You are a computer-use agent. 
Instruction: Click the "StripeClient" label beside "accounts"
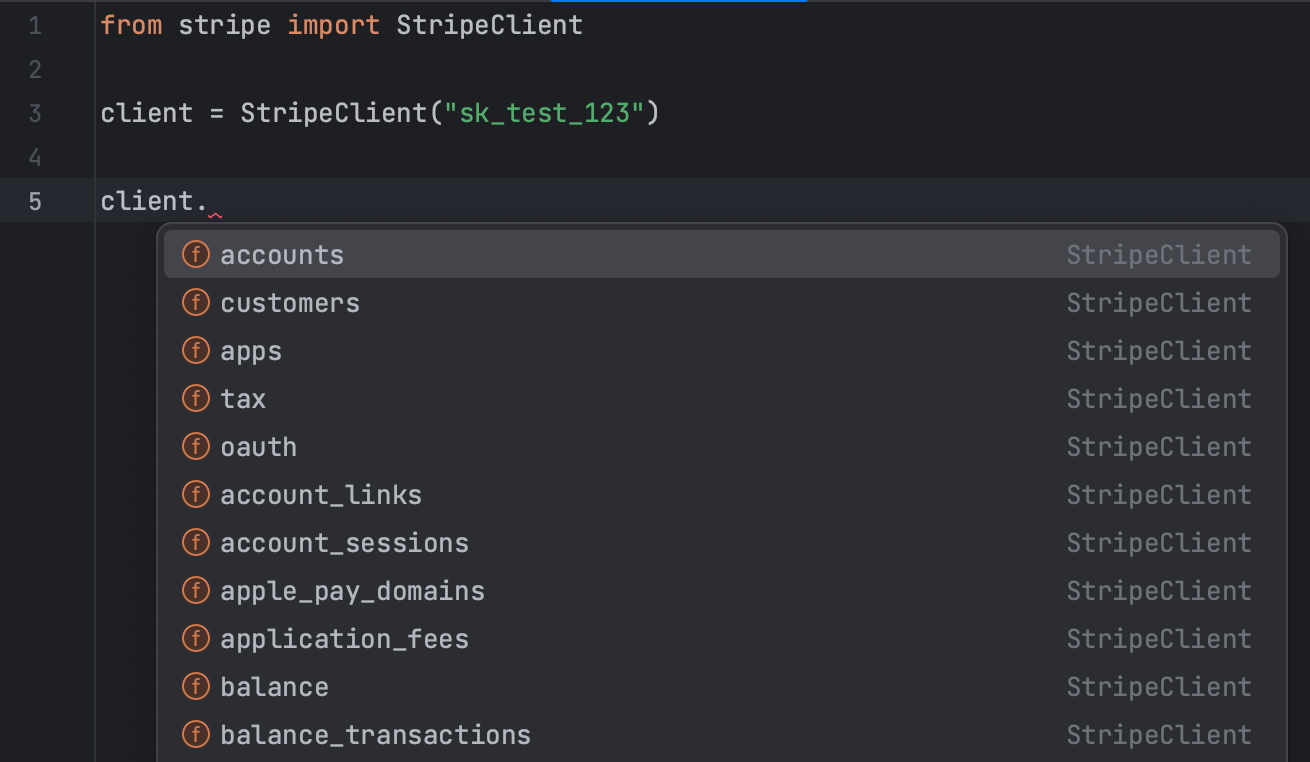pyautogui.click(x=1159, y=254)
